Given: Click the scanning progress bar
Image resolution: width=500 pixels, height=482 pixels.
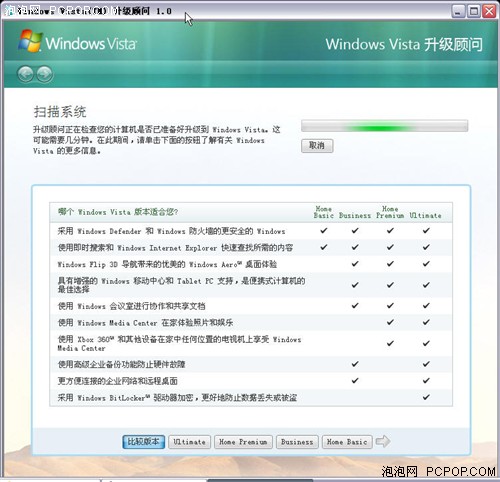Looking at the screenshot, I should (385, 126).
